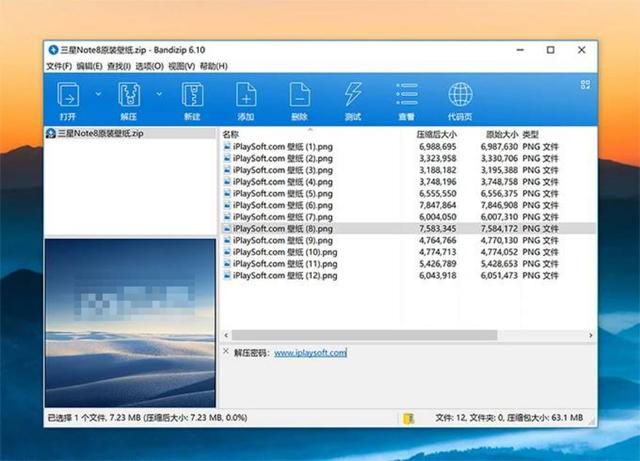Select file iPlaySoft.com 壁纸 (6).png

[283, 205]
